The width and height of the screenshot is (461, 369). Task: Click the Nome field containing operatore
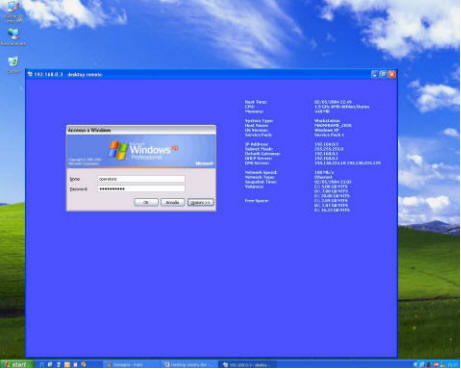(x=141, y=179)
